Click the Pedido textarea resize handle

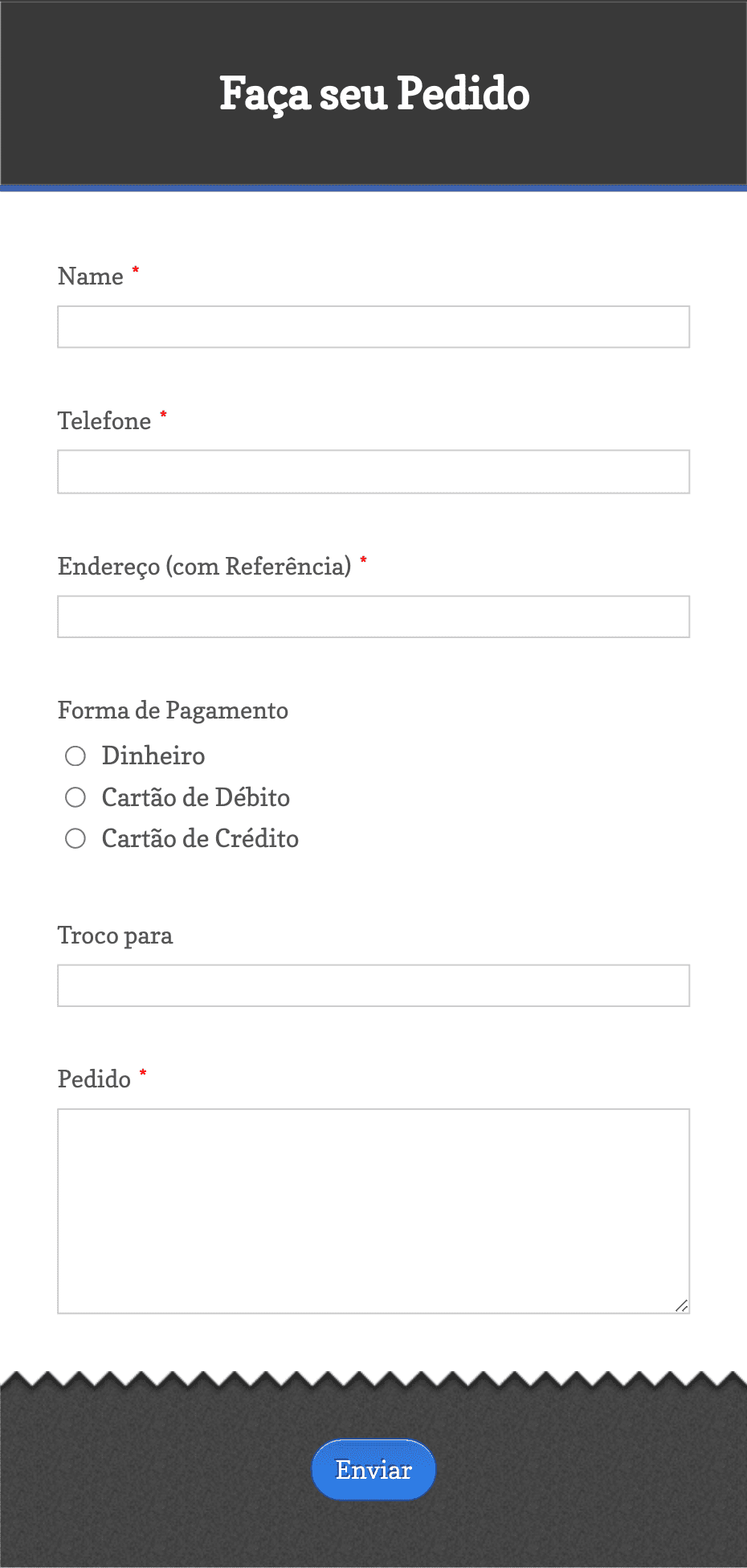(x=681, y=1305)
